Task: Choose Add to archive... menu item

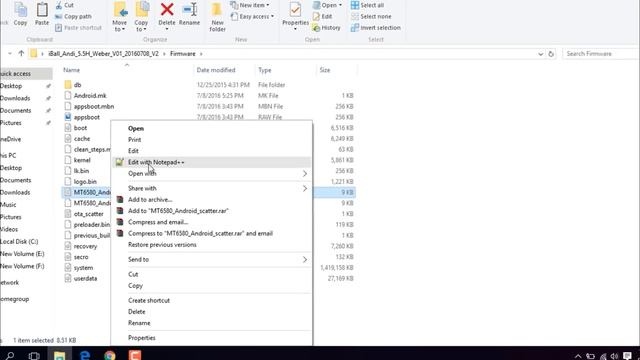Action: point(211,200)
